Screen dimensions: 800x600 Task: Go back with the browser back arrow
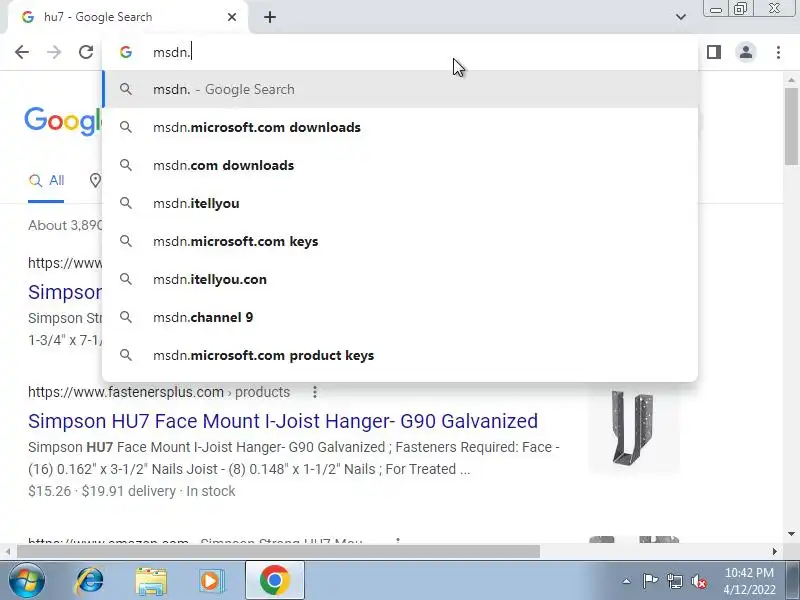pyautogui.click(x=22, y=52)
